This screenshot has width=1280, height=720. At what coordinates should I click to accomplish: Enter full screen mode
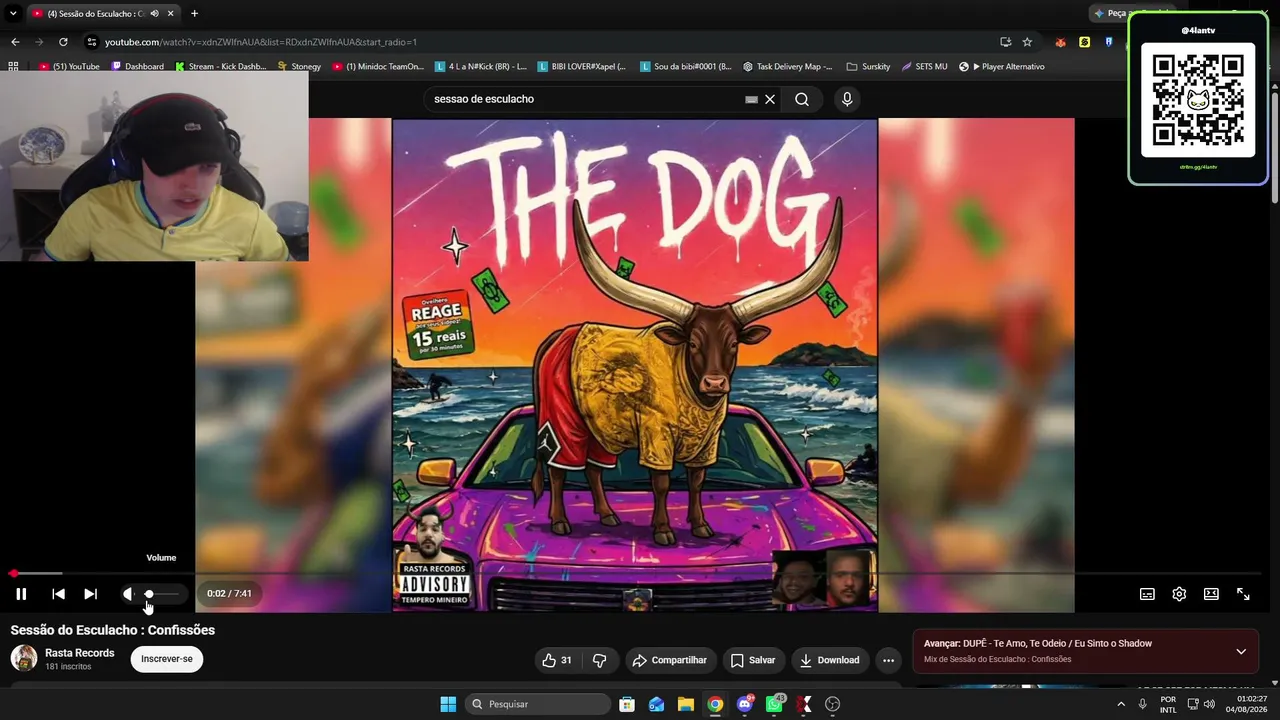coord(1243,594)
